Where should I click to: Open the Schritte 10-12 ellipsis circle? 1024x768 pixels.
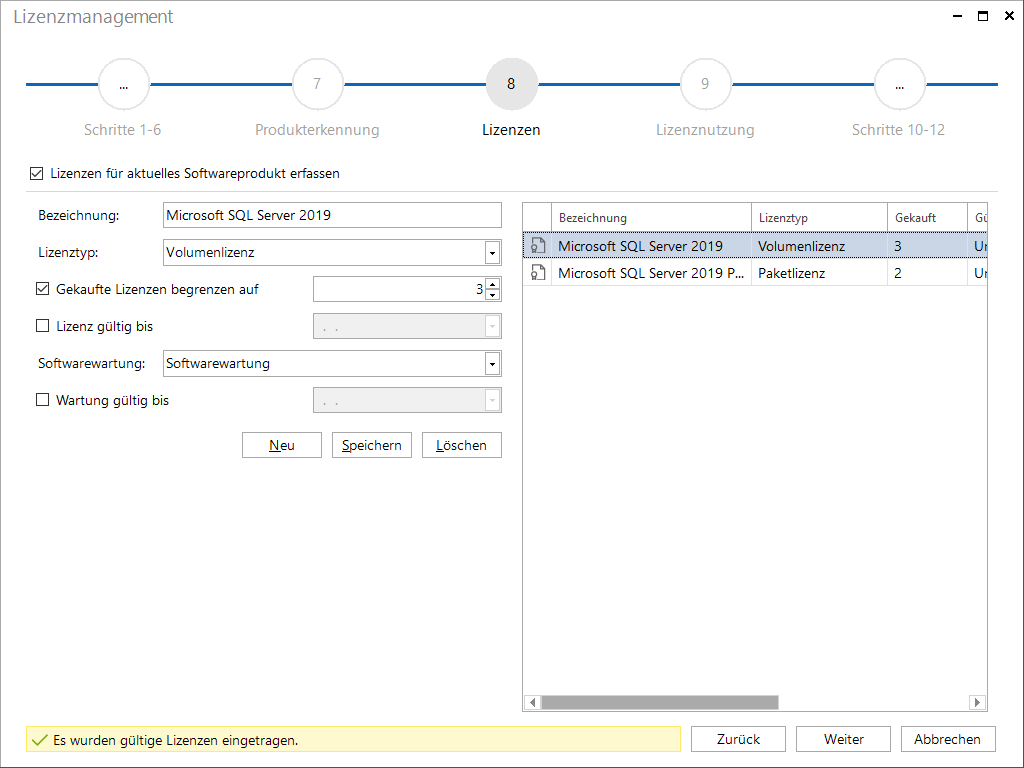pyautogui.click(x=899, y=84)
